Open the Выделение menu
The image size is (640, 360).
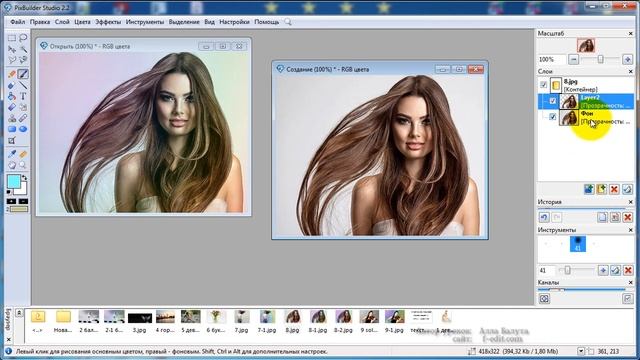coord(184,22)
